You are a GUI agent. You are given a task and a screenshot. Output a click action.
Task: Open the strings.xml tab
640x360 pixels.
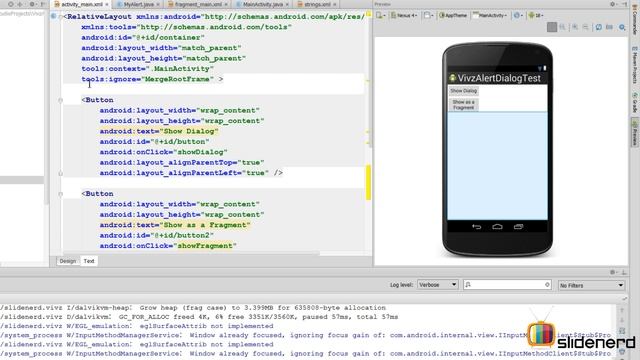(x=317, y=4)
